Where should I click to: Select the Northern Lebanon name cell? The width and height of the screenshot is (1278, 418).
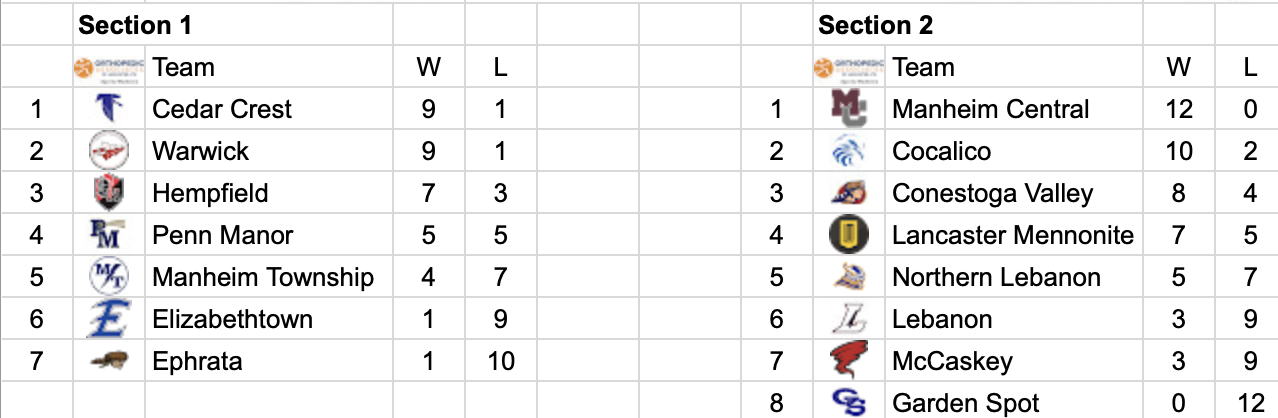click(1014, 277)
